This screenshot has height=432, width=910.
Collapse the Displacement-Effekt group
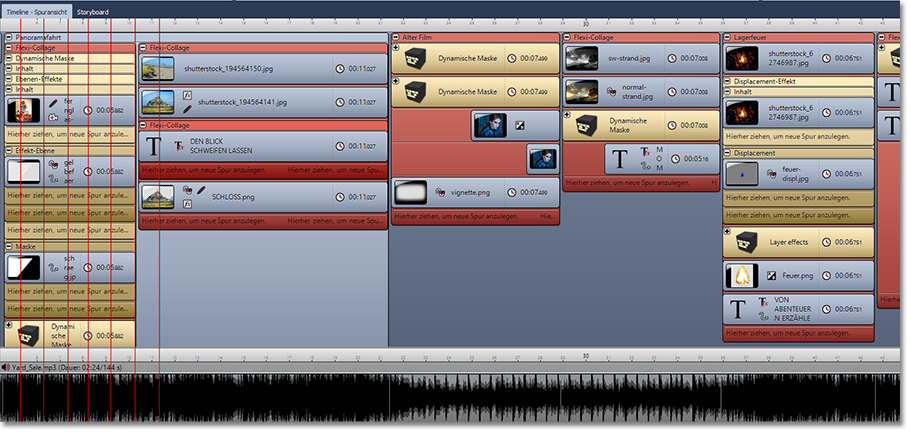point(727,81)
